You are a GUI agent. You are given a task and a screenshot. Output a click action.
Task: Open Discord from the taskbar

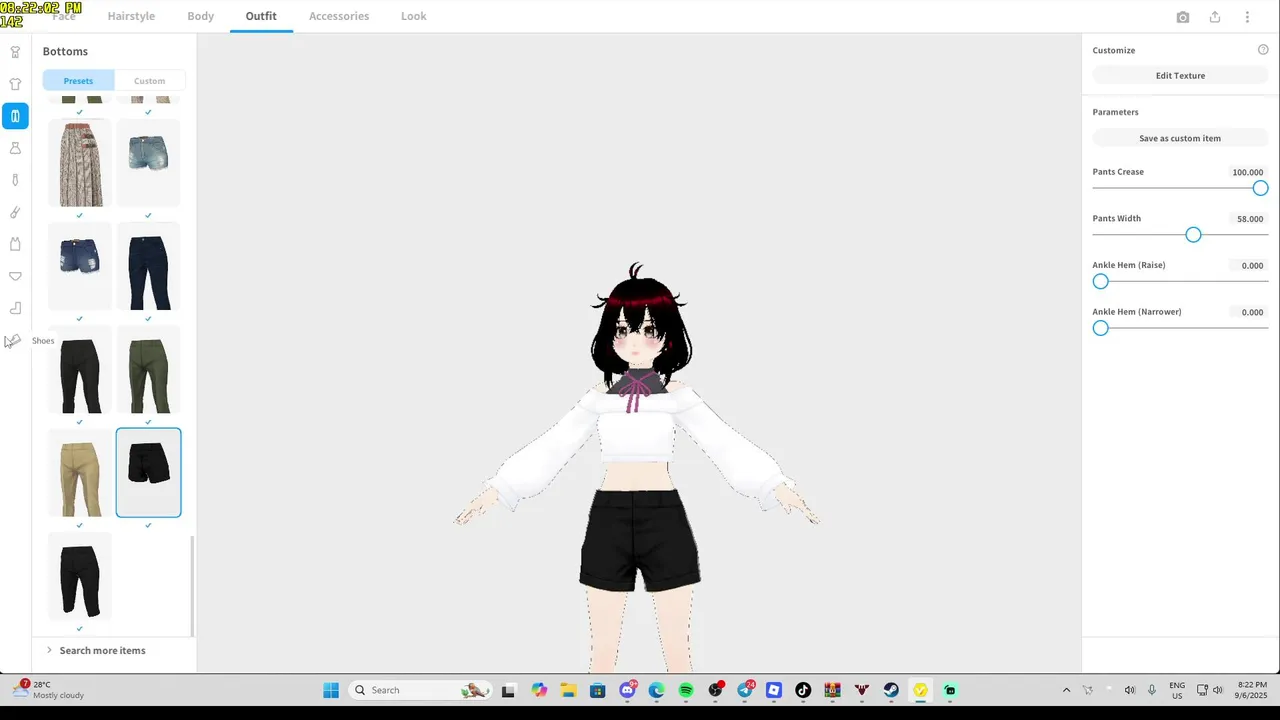click(x=627, y=690)
